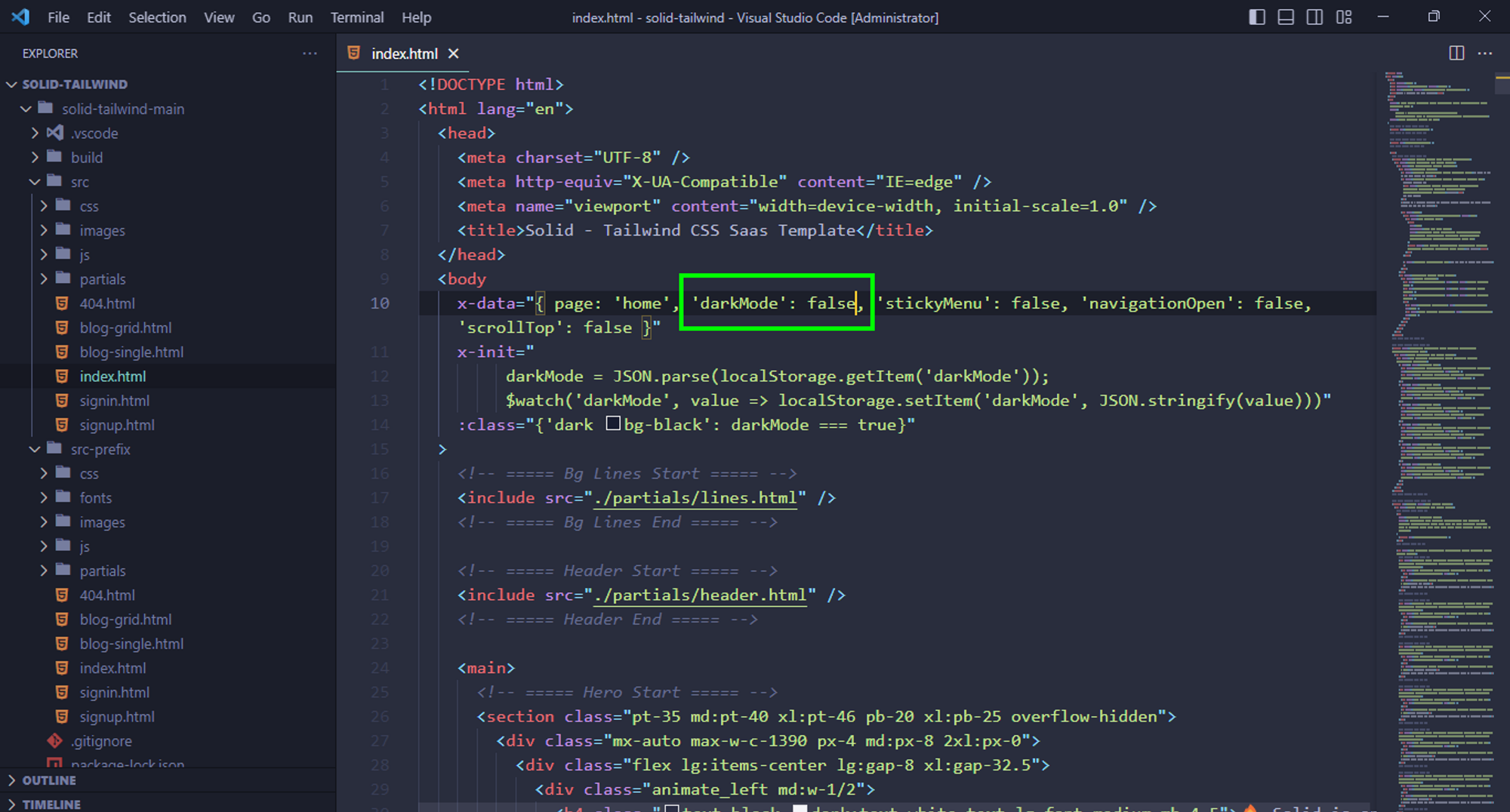Toggle the Primary Side Bar
This screenshot has height=812, width=1510.
1256,17
